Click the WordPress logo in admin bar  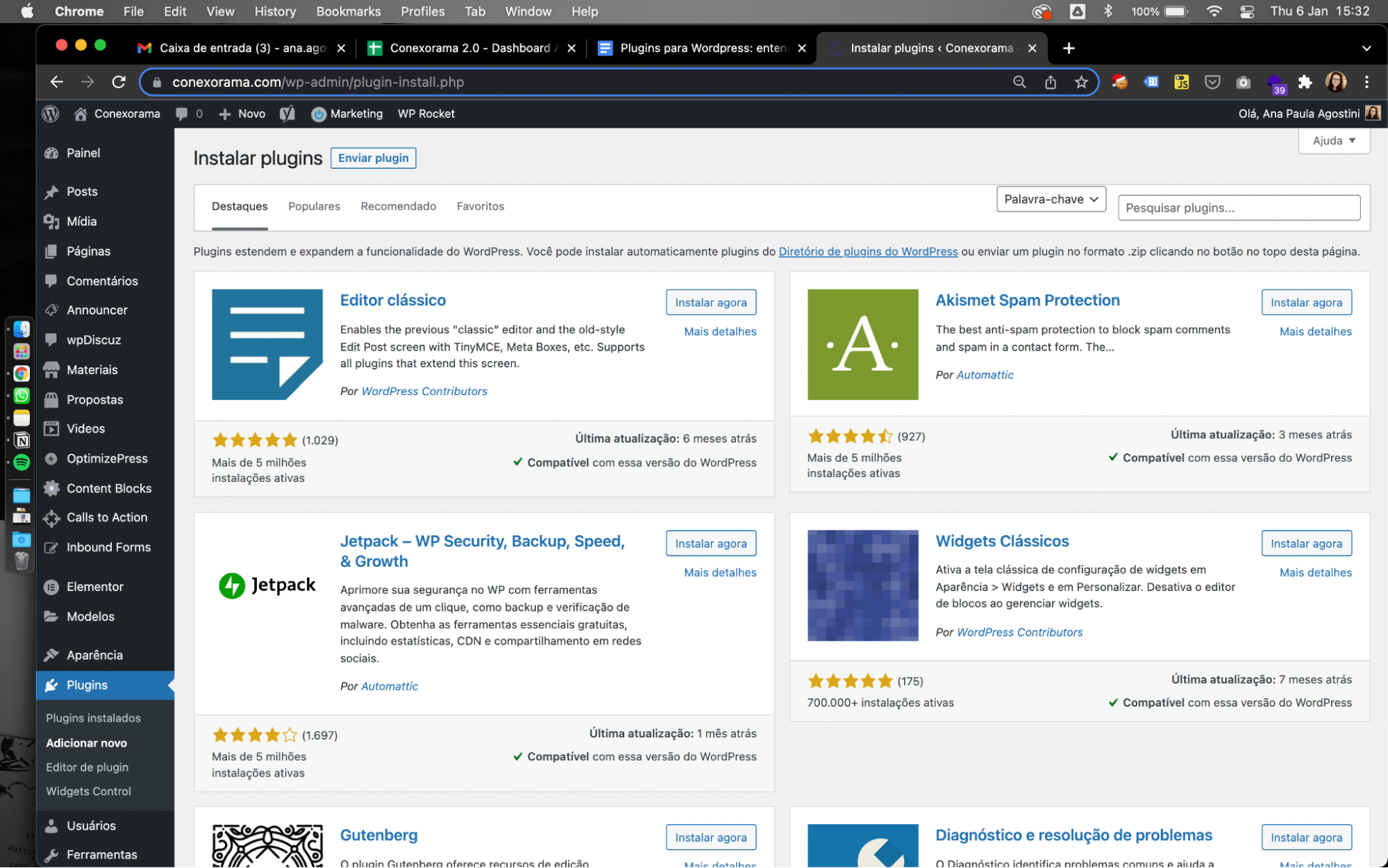pyautogui.click(x=51, y=114)
